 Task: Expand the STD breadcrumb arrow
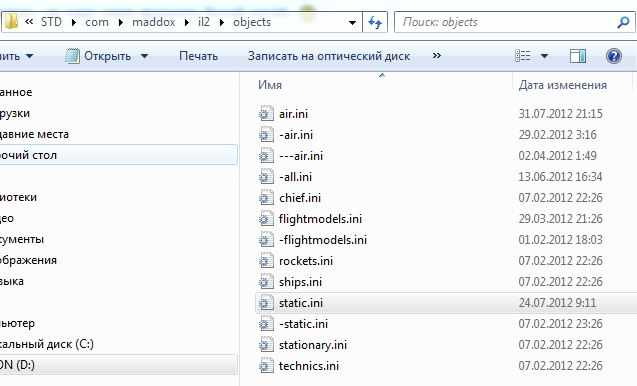click(x=74, y=22)
